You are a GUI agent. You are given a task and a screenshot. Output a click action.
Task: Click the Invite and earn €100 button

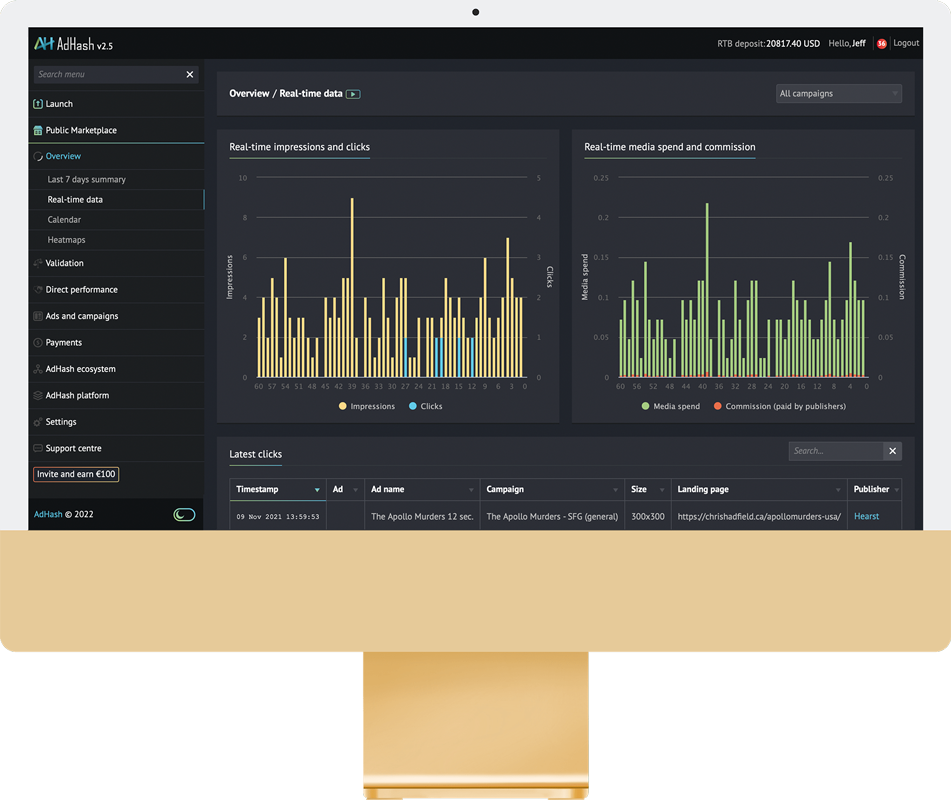point(76,474)
